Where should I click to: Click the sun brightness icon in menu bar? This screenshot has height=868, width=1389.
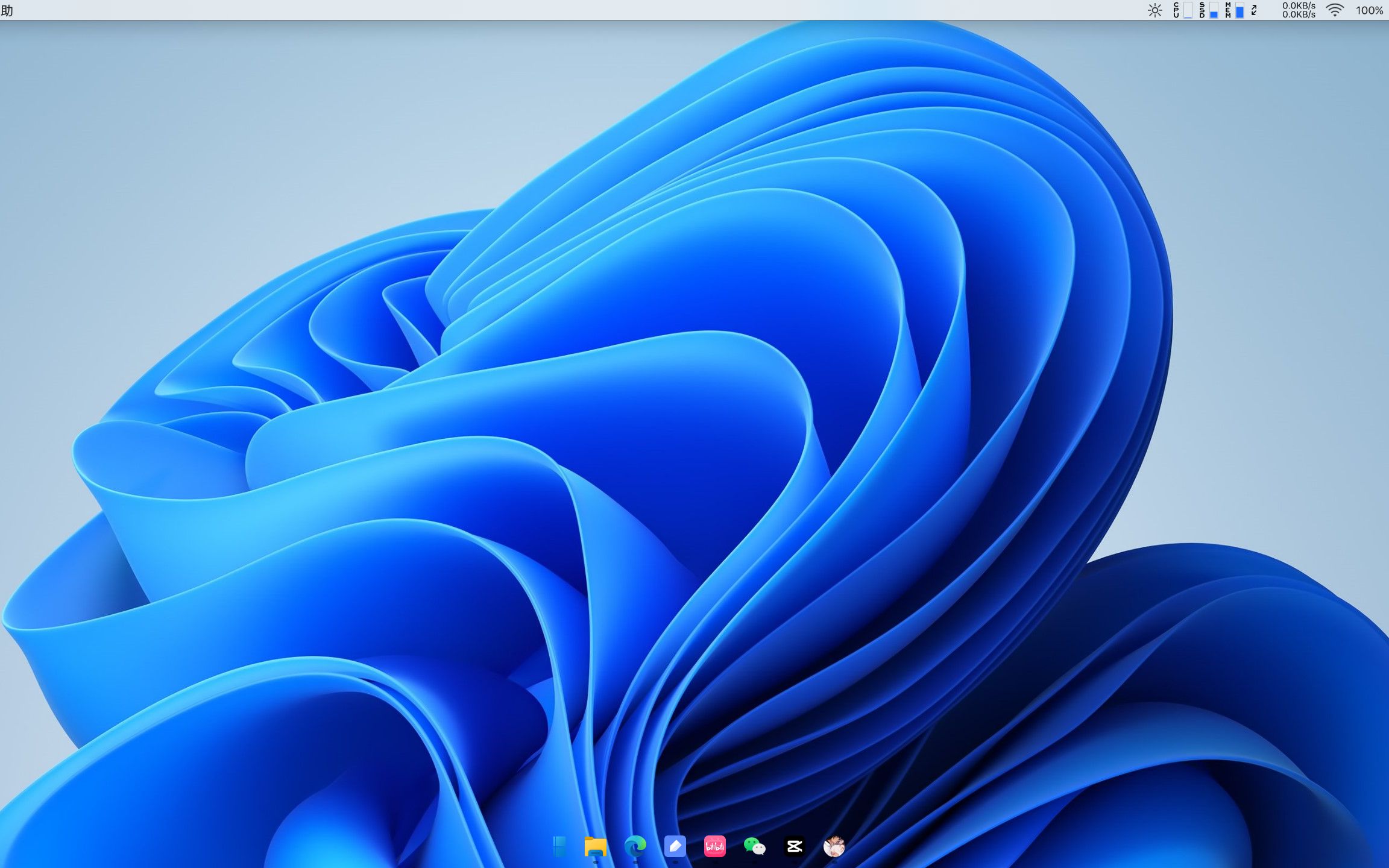click(1154, 10)
